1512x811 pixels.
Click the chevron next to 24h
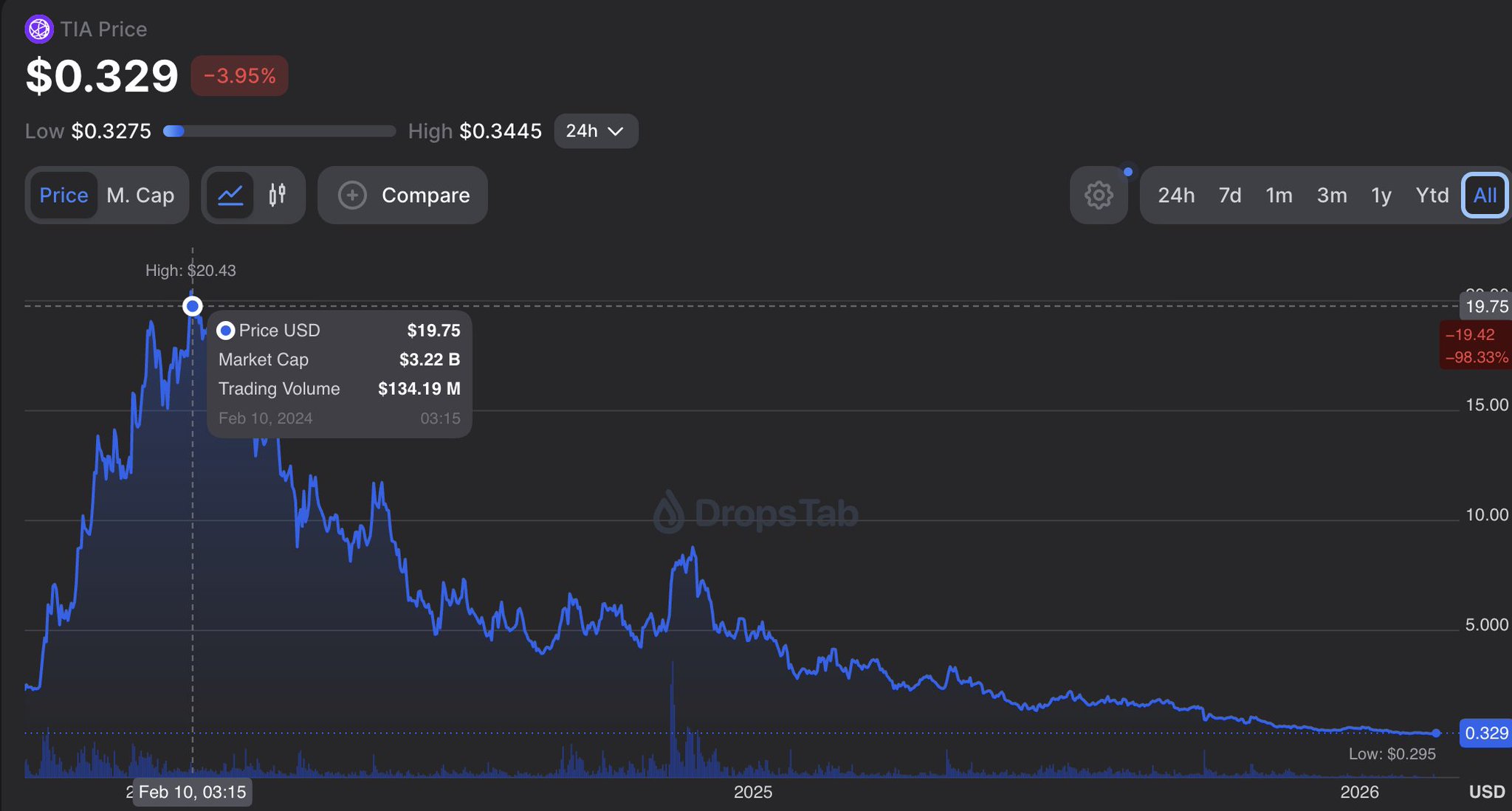(x=616, y=131)
